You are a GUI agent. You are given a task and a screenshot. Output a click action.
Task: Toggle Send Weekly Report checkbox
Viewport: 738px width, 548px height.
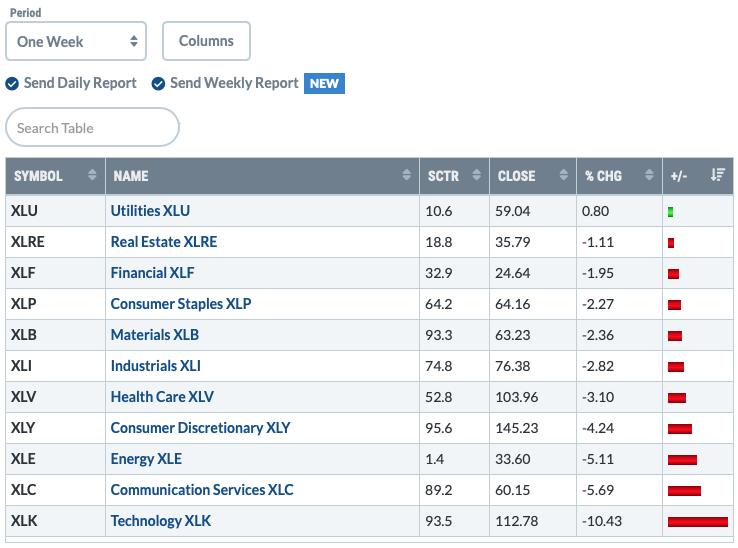click(158, 84)
